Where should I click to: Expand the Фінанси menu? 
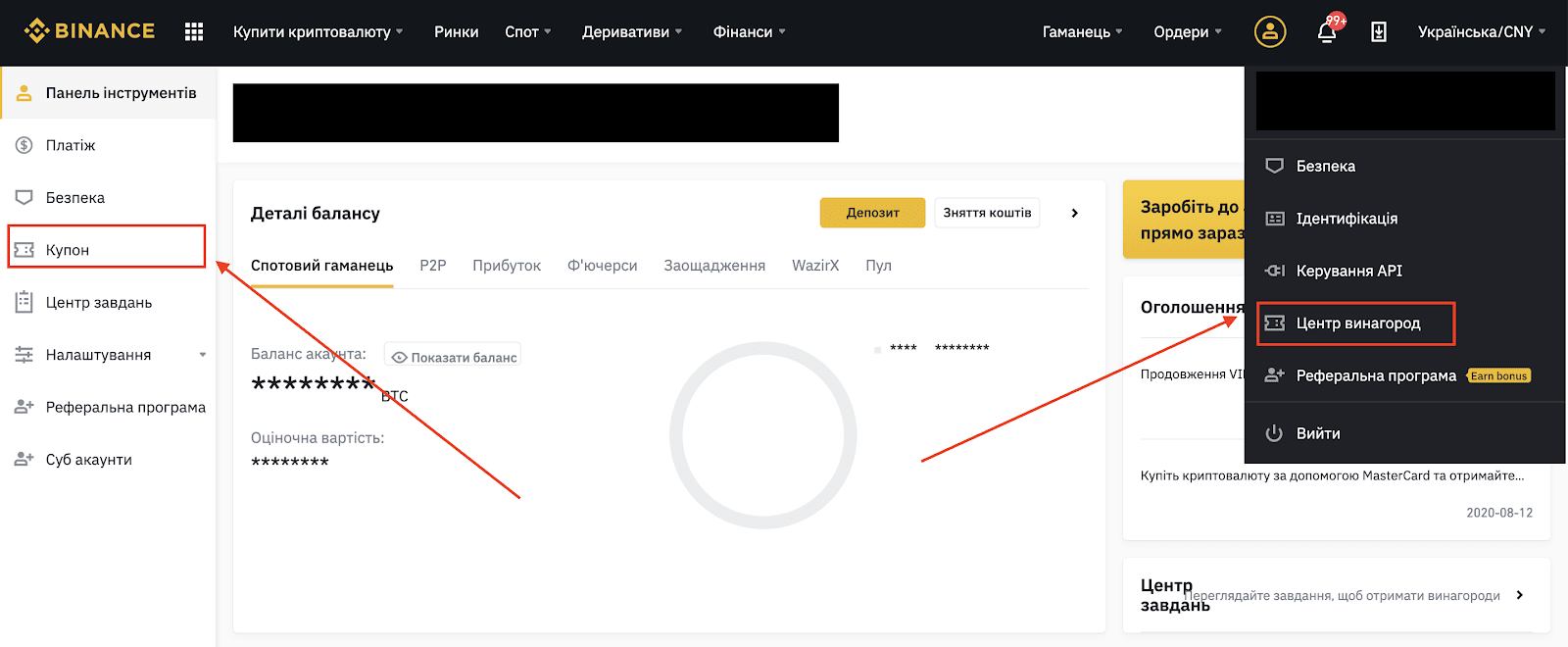[750, 31]
